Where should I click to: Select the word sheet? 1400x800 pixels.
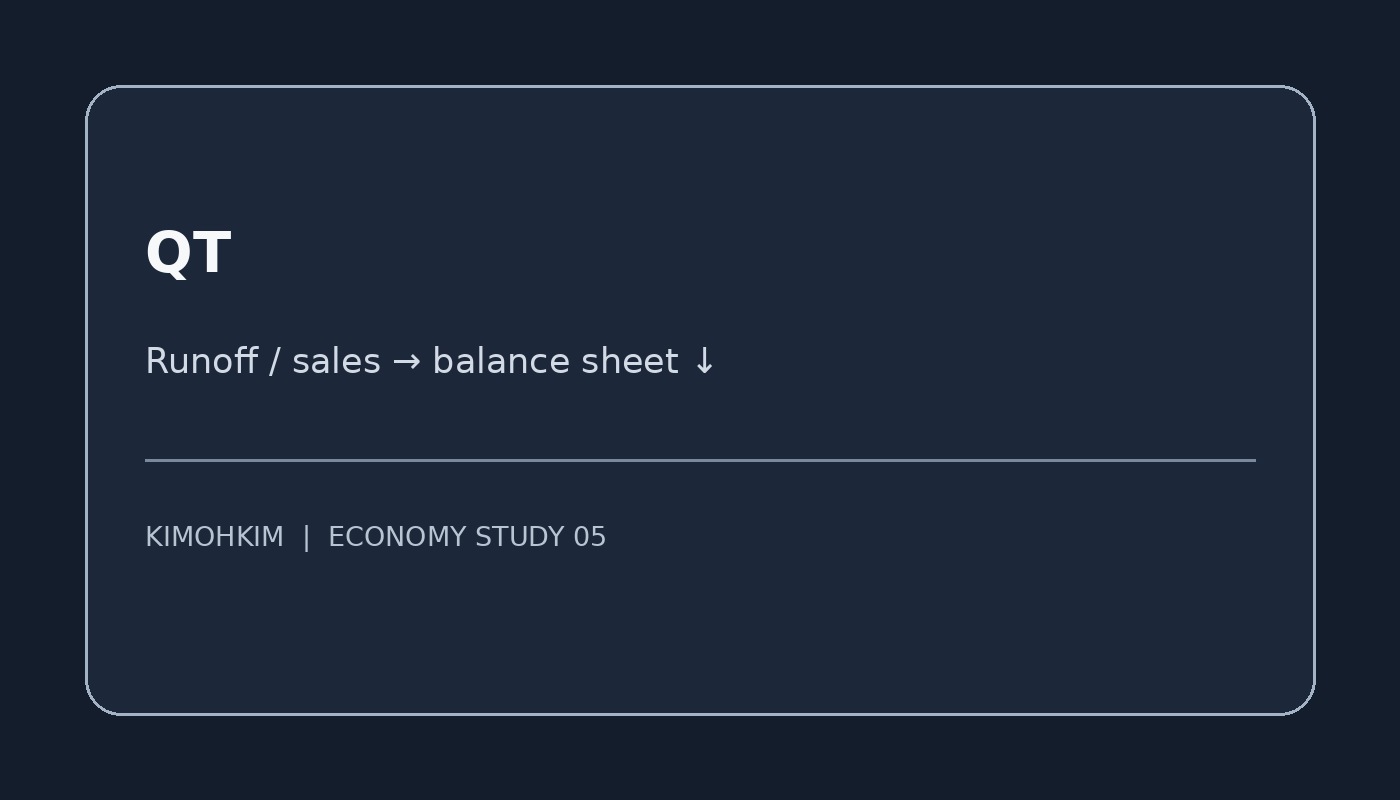[629, 361]
